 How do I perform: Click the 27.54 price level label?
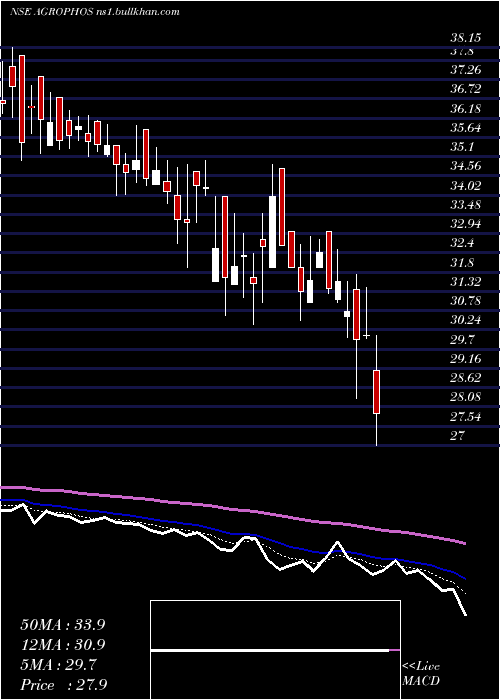point(465,417)
